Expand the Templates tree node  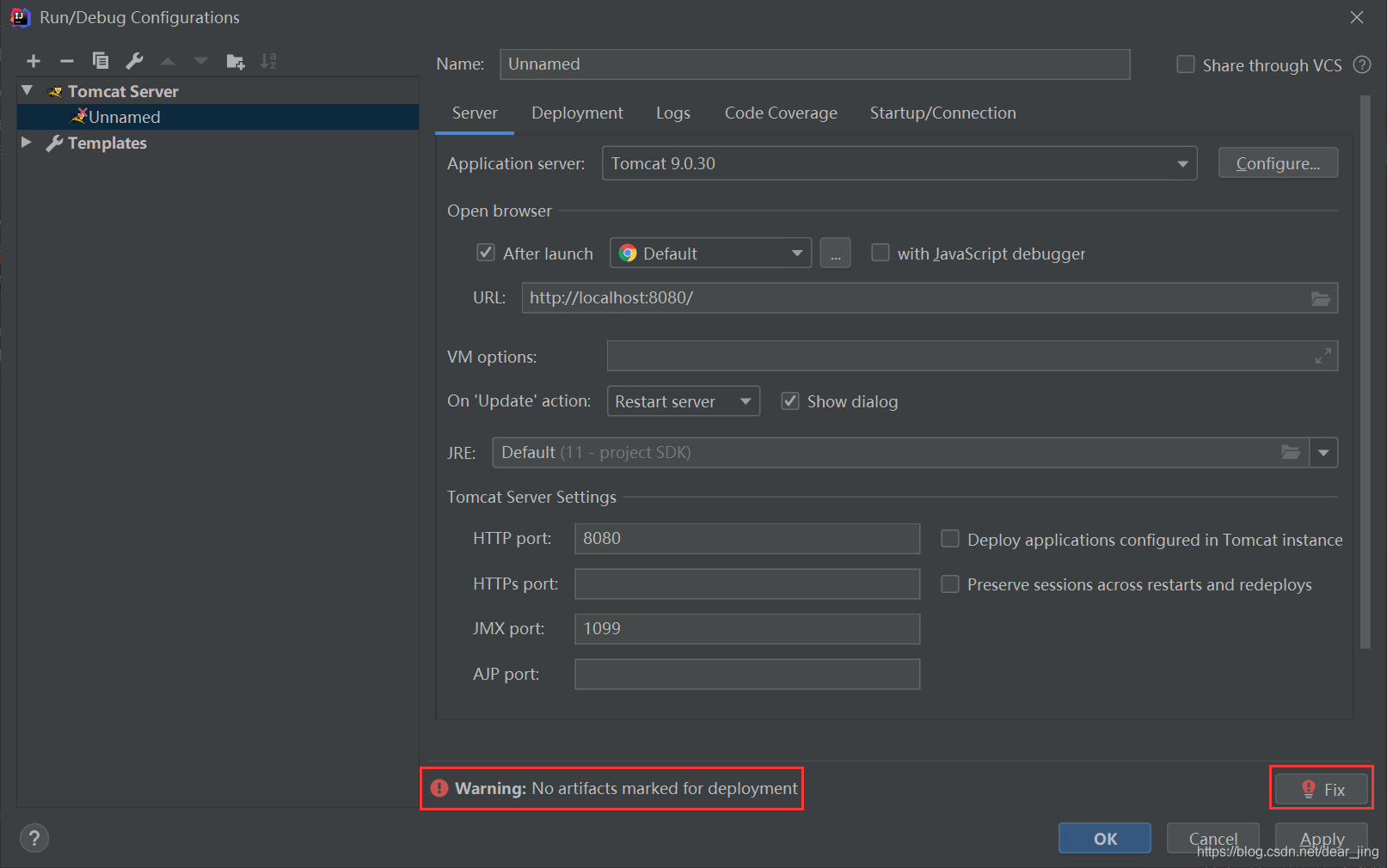27,143
